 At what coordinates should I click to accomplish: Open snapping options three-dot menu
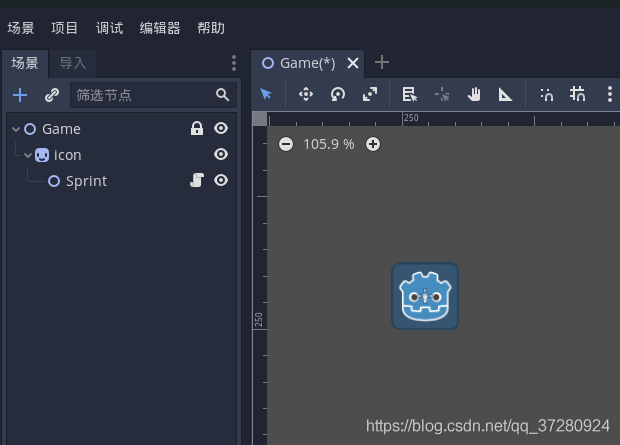pos(610,94)
